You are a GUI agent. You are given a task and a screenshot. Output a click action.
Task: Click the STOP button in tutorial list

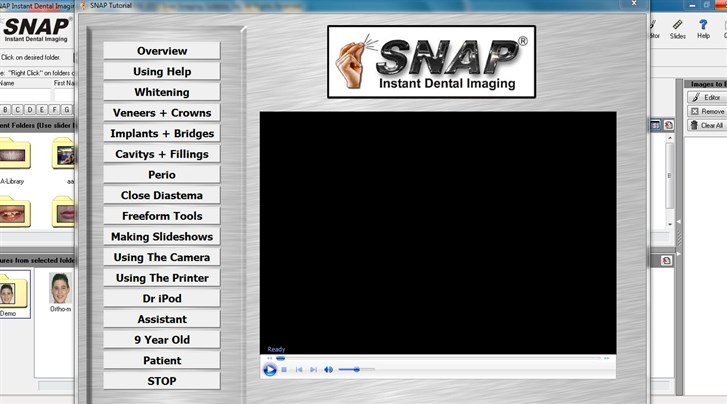click(162, 381)
